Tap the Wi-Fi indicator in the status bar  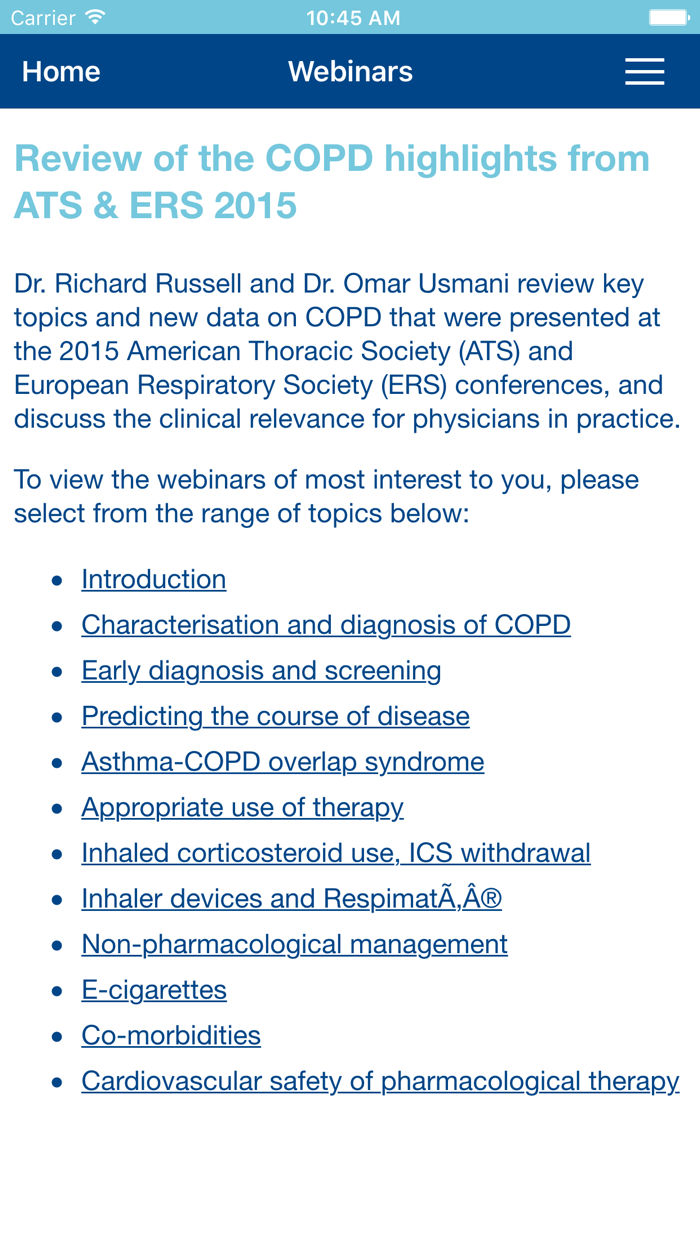click(94, 17)
